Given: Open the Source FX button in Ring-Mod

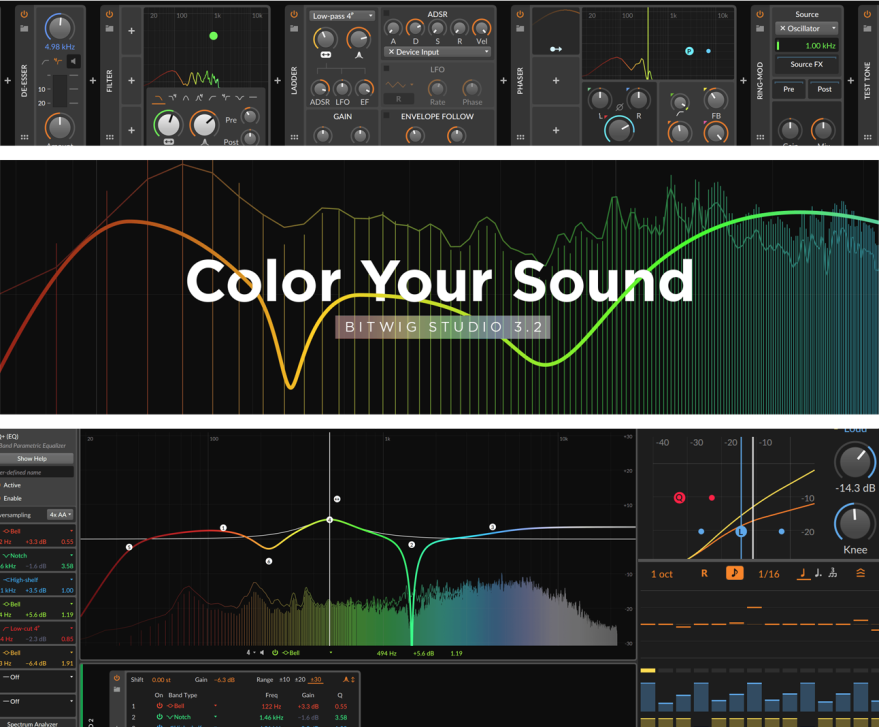Looking at the screenshot, I should click(x=807, y=64).
